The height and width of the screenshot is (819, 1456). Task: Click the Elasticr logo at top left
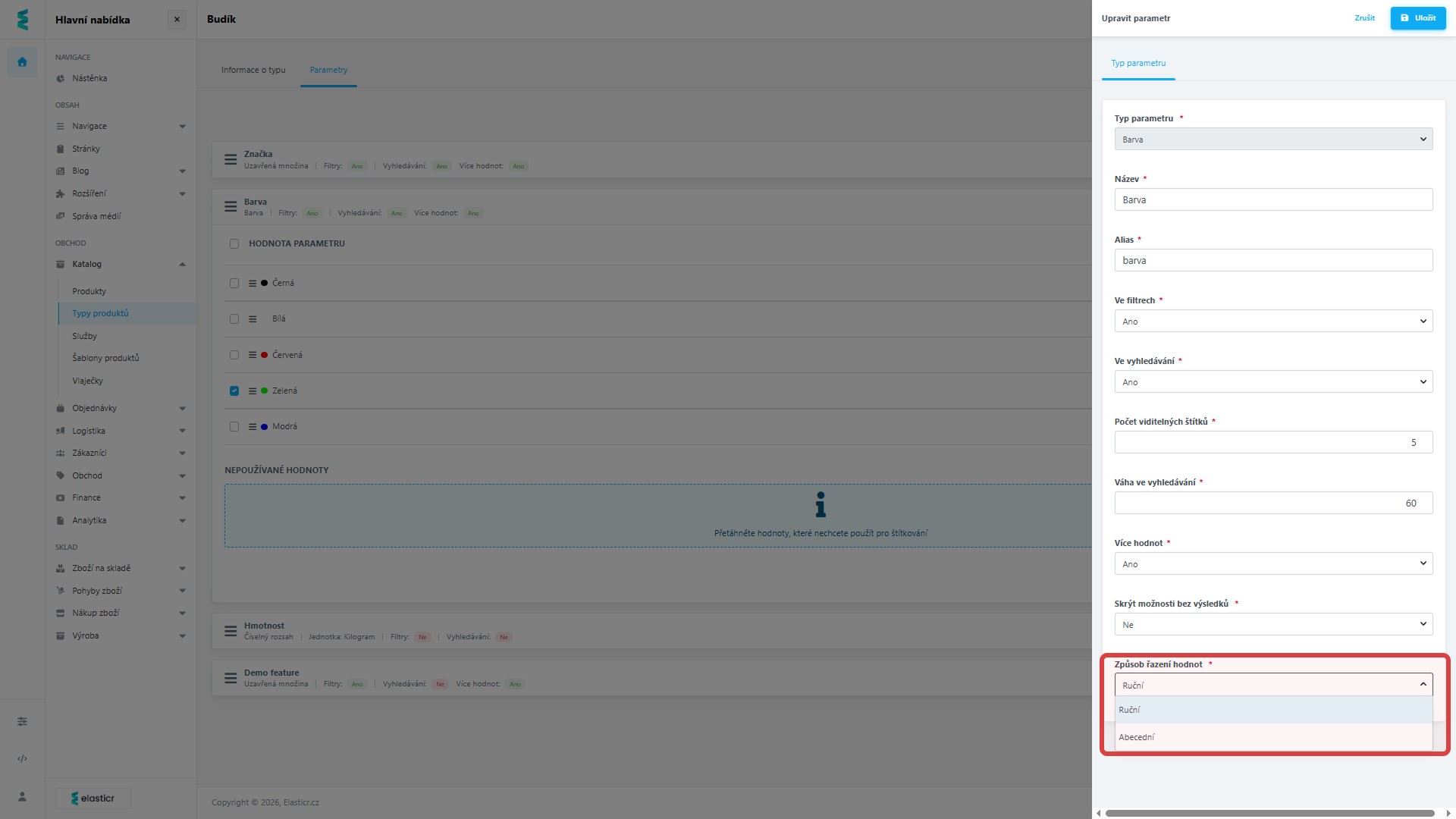coord(22,19)
